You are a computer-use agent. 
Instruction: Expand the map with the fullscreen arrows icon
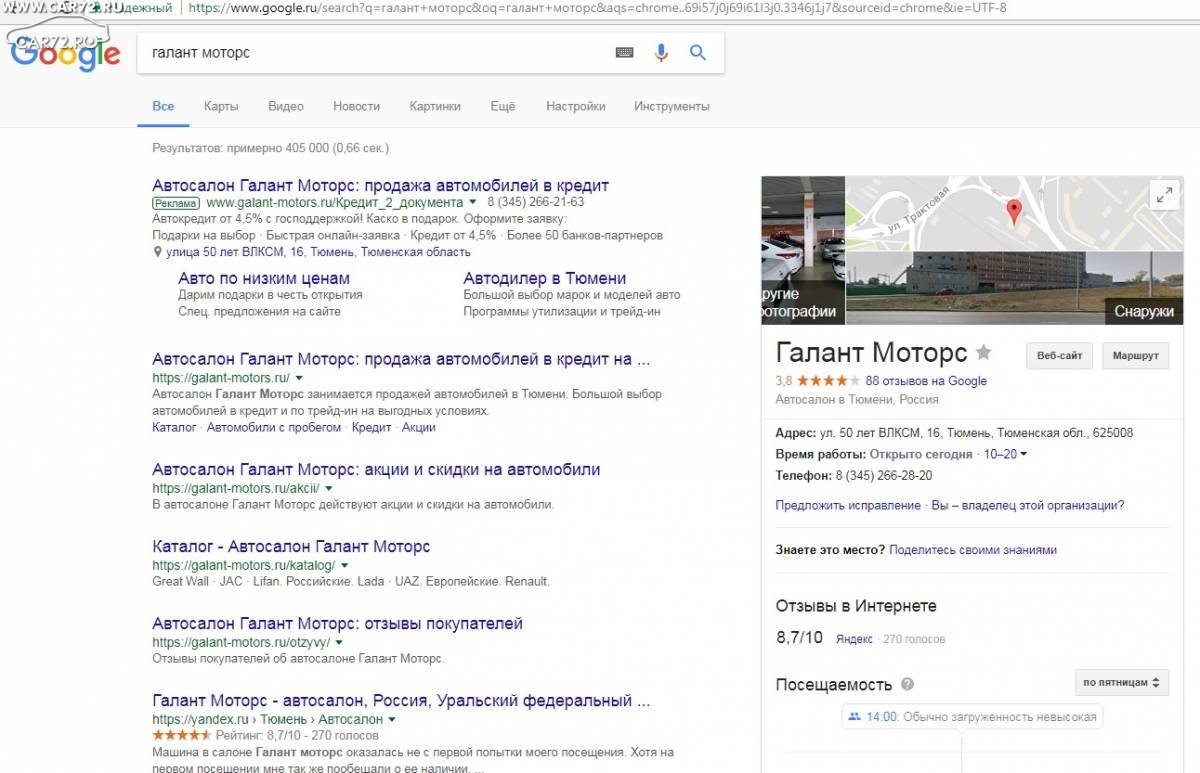pyautogui.click(x=1164, y=196)
